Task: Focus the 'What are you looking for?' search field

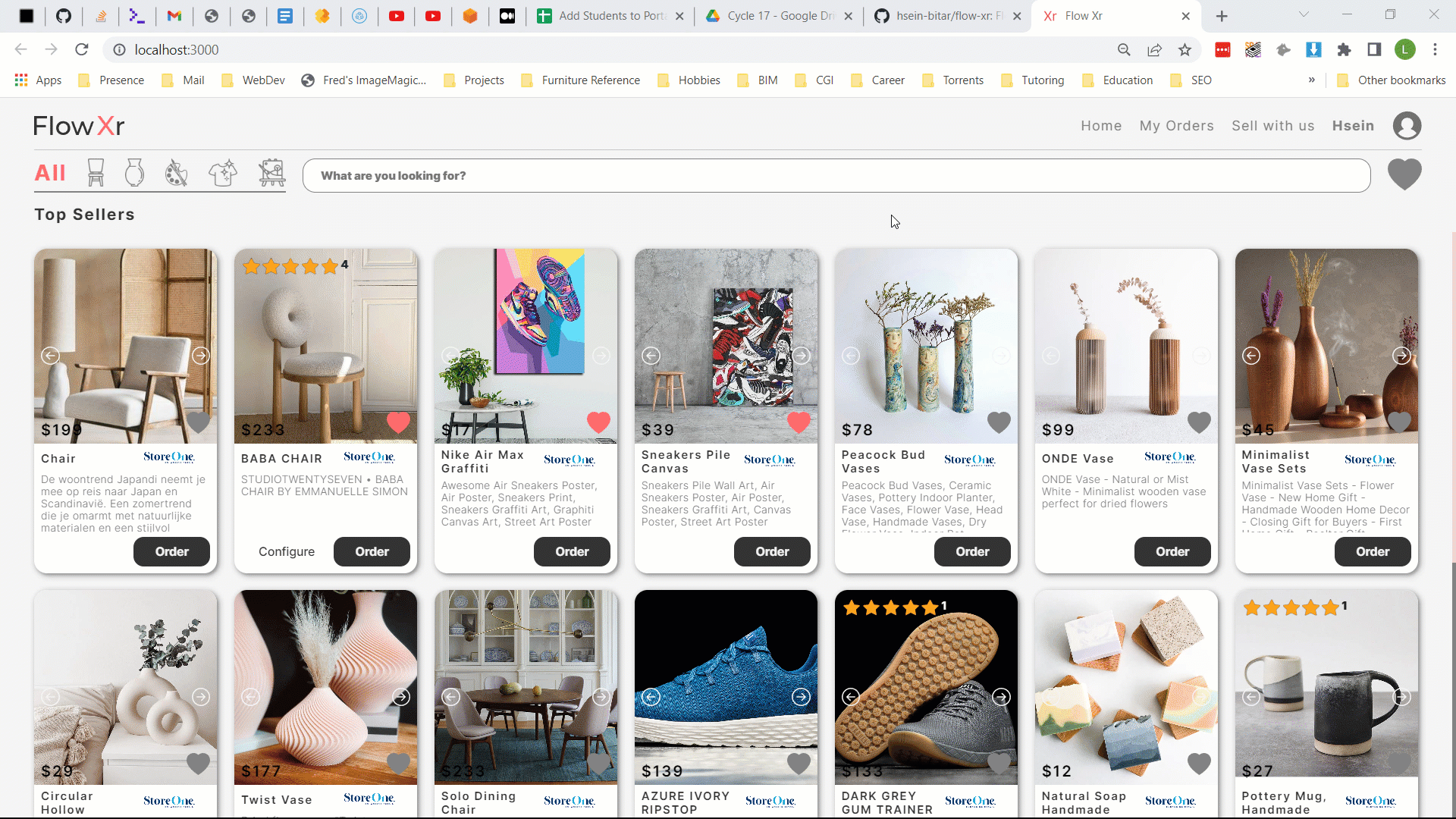Action: pyautogui.click(x=836, y=176)
